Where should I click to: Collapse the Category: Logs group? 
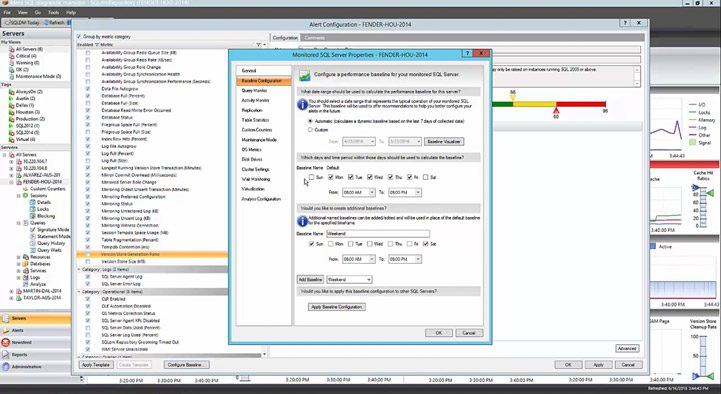79,270
